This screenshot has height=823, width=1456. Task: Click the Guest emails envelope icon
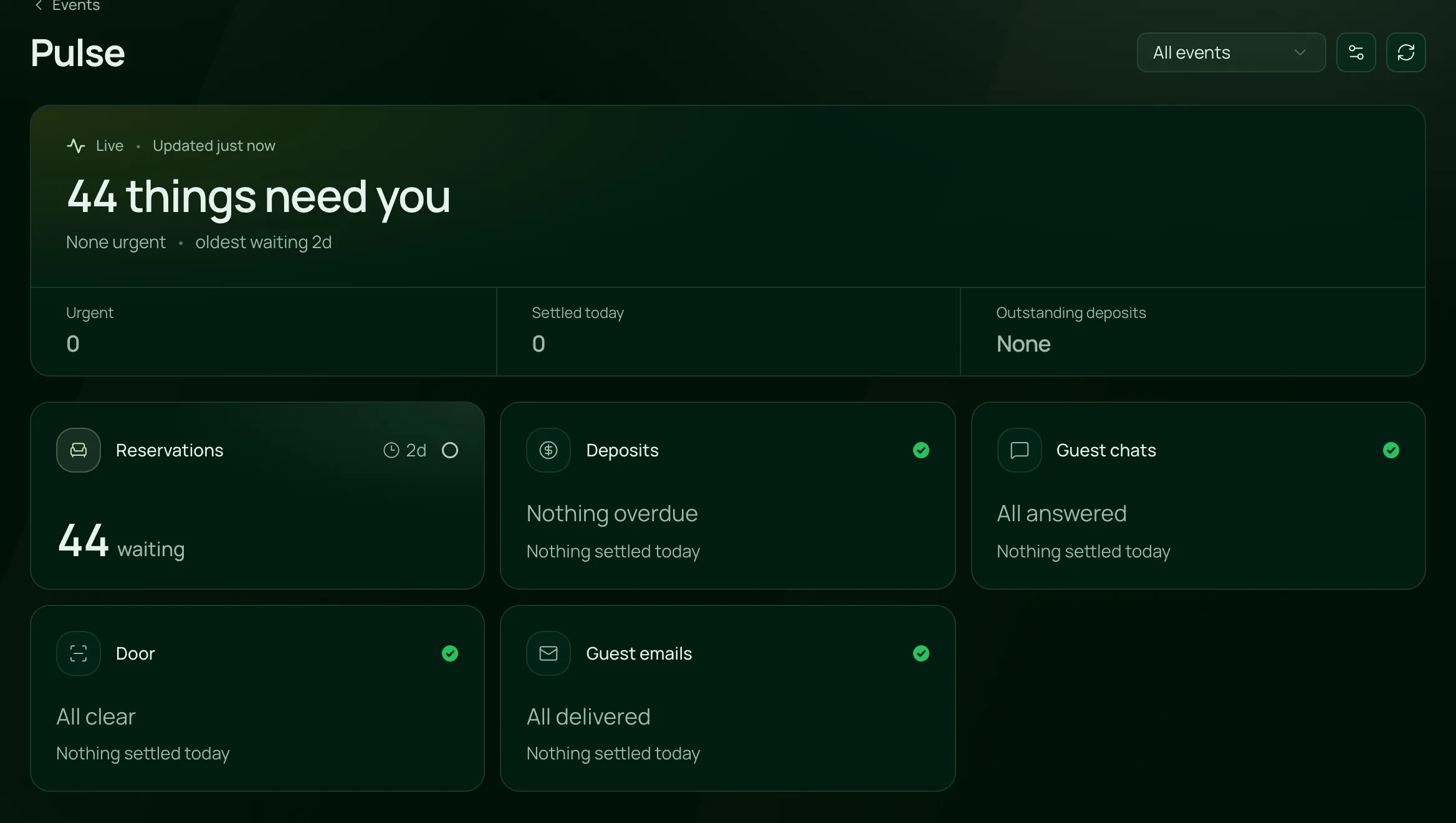coord(548,653)
